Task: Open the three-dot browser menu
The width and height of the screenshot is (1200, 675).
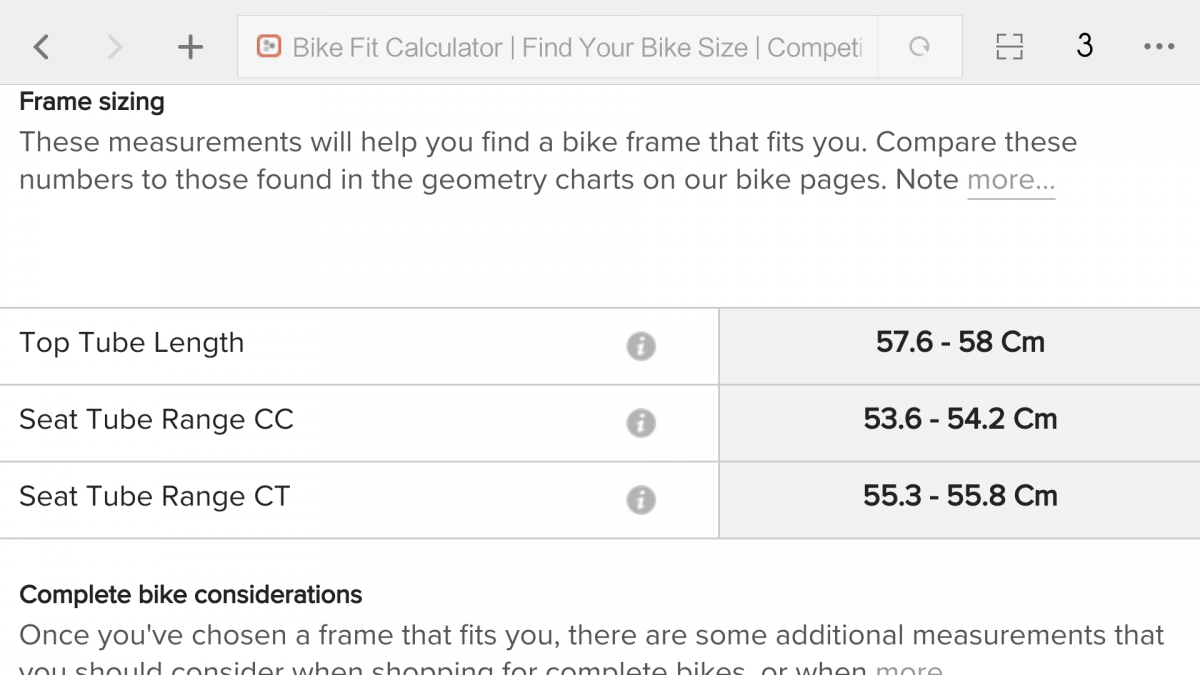Action: pyautogui.click(x=1158, y=47)
